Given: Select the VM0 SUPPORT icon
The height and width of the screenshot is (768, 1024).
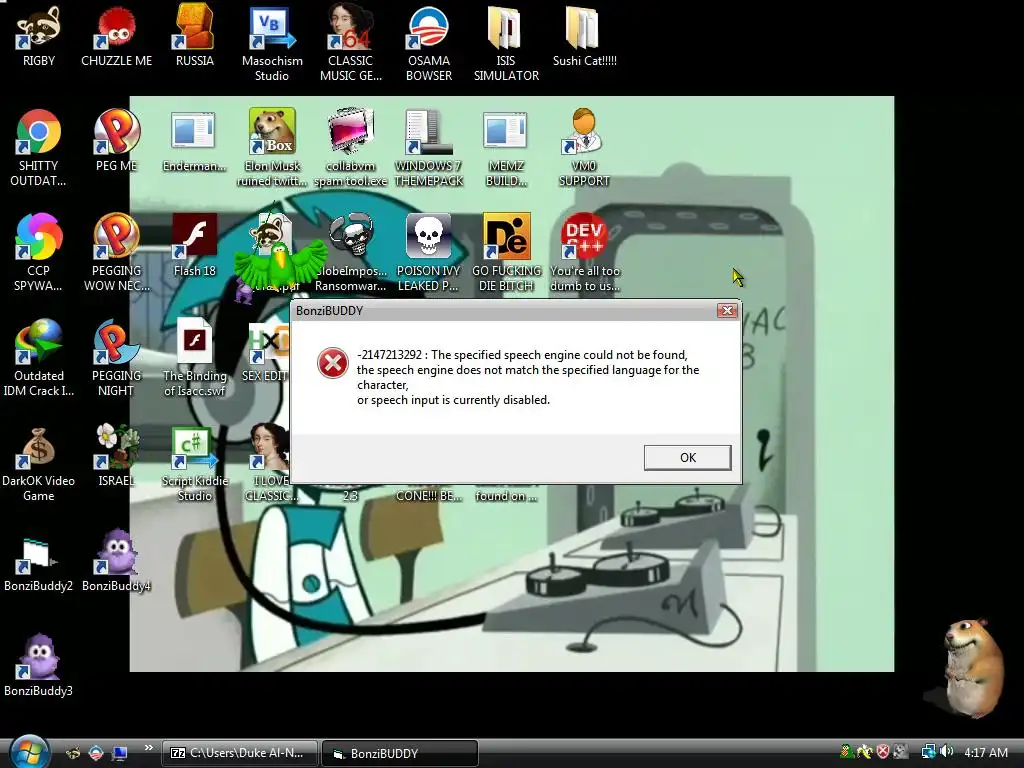Looking at the screenshot, I should (584, 148).
